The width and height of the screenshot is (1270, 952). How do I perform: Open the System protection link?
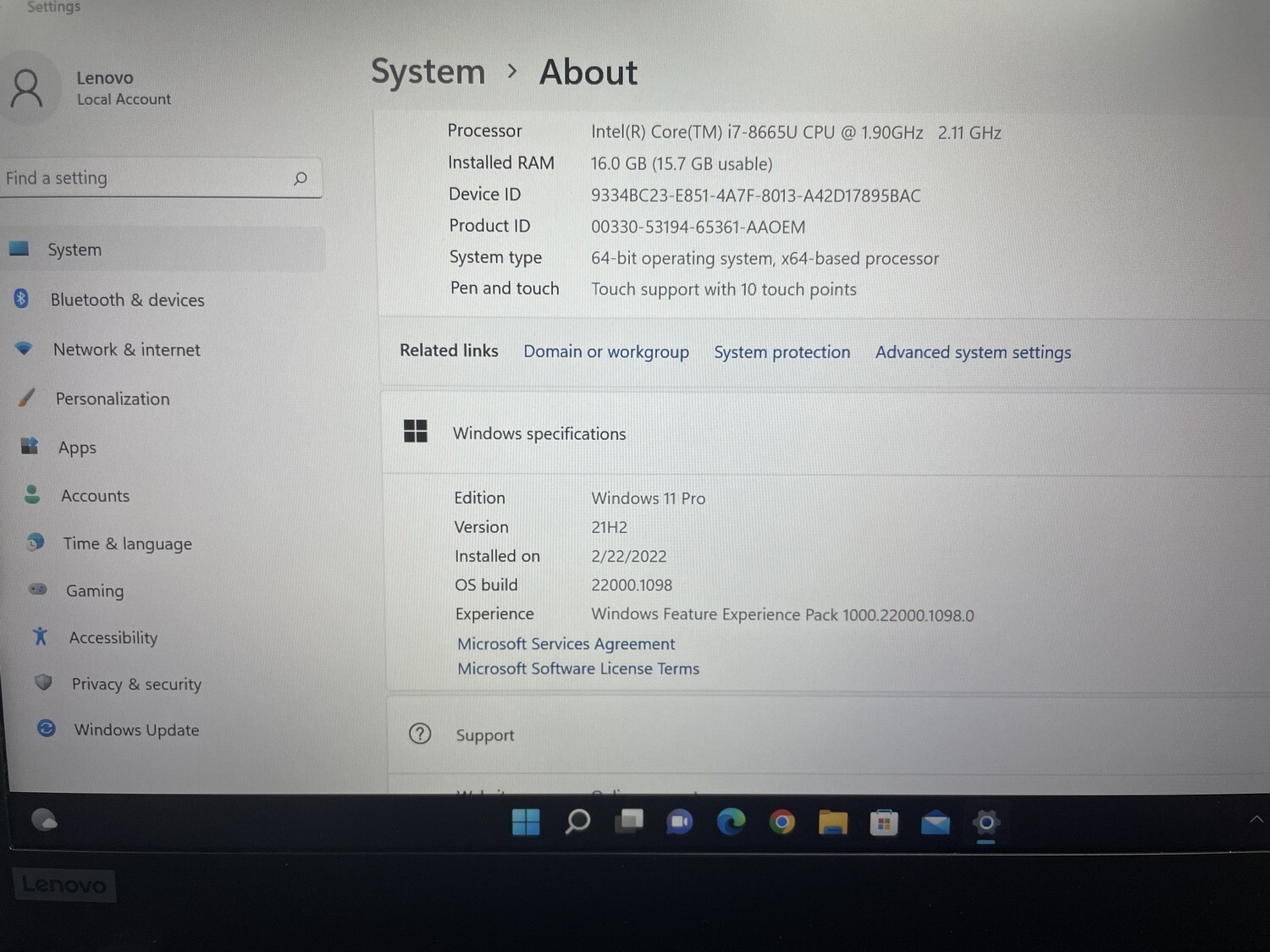point(781,352)
